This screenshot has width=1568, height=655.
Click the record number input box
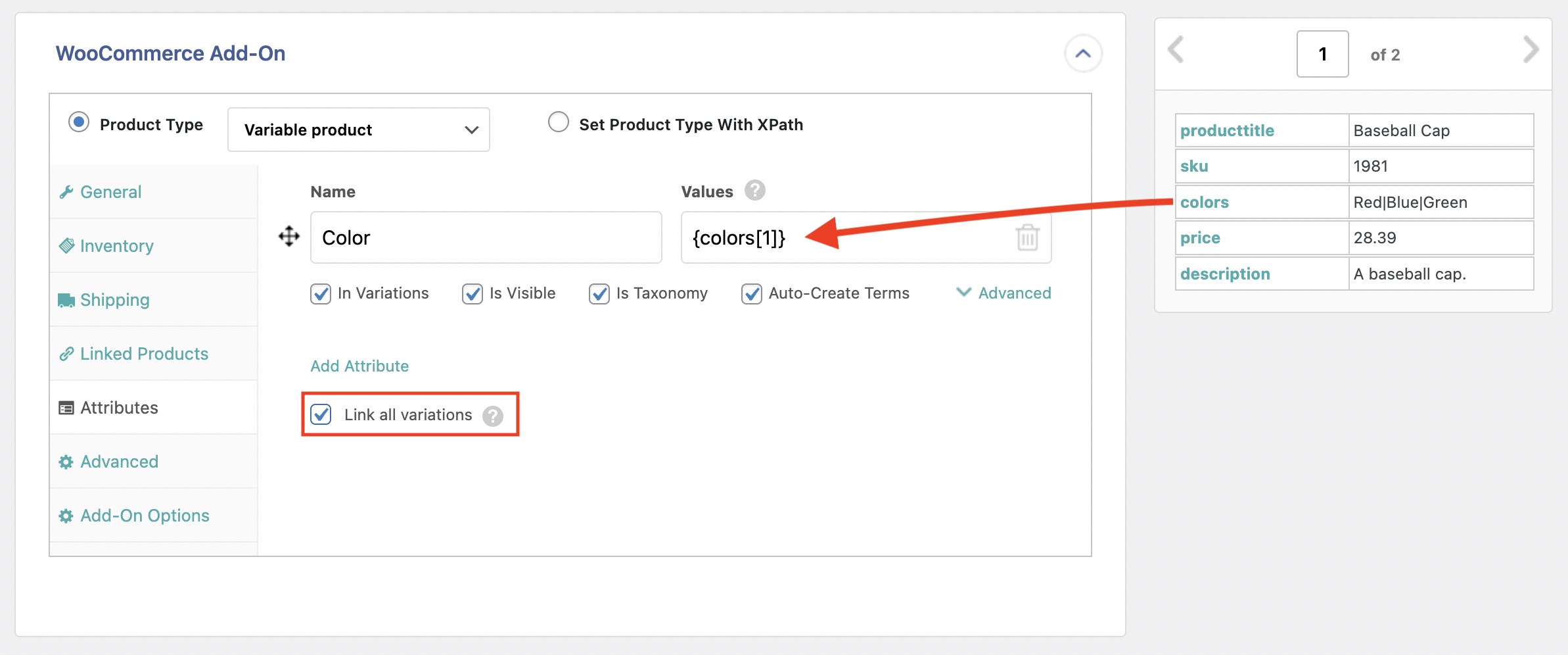click(x=1322, y=54)
